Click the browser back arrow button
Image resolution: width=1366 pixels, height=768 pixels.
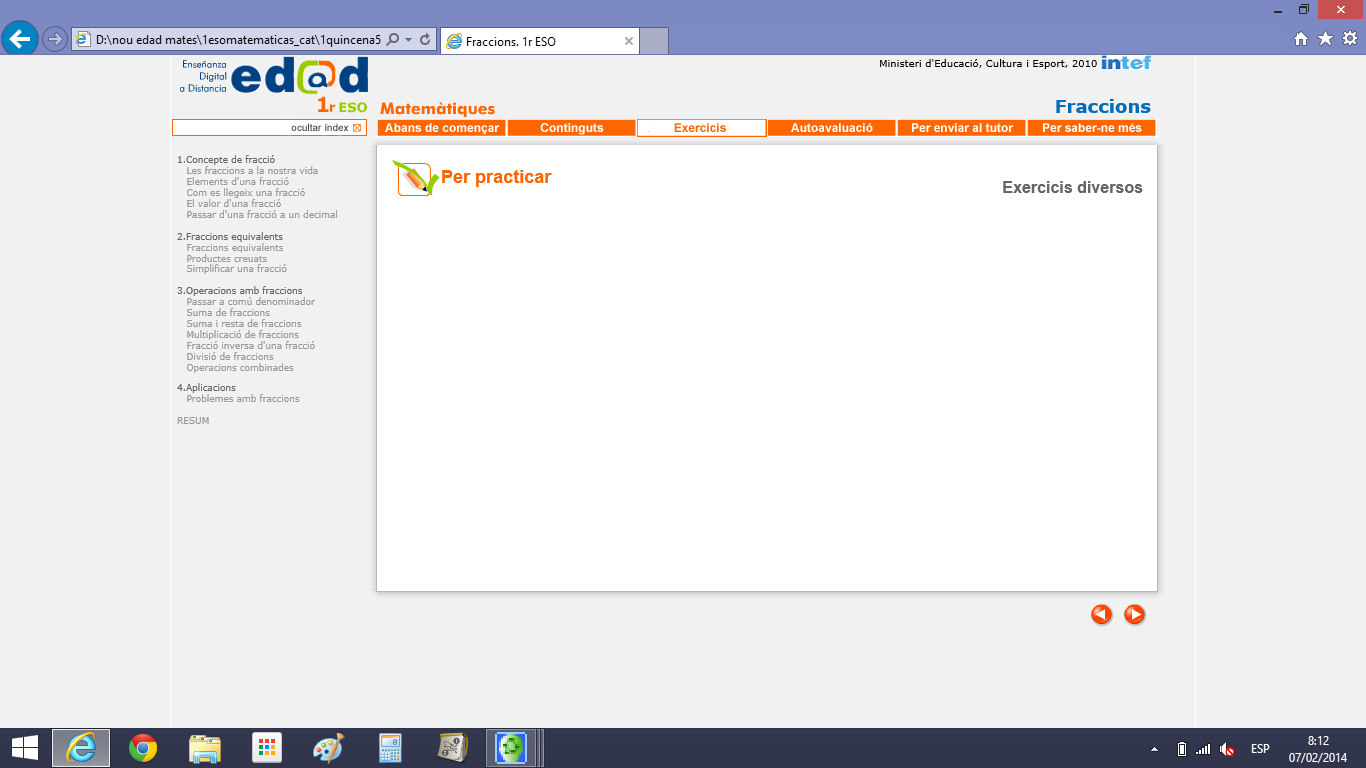point(20,39)
